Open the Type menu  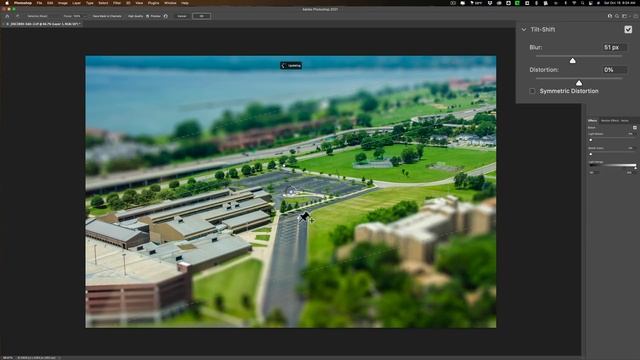pyautogui.click(x=89, y=3)
